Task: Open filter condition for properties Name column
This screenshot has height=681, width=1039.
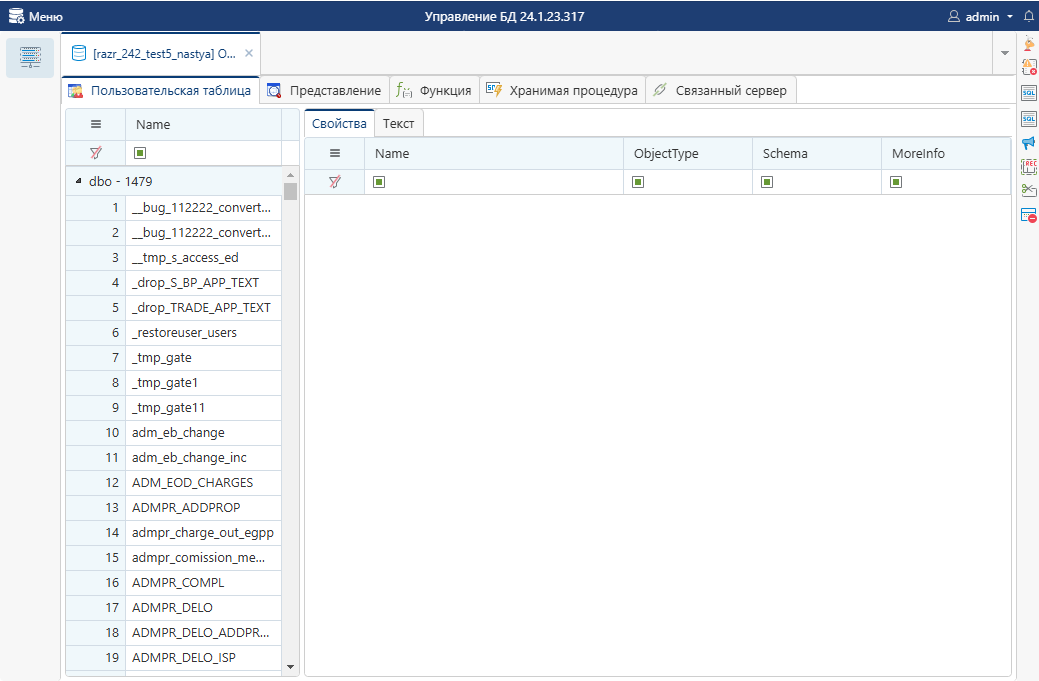Action: (x=379, y=182)
